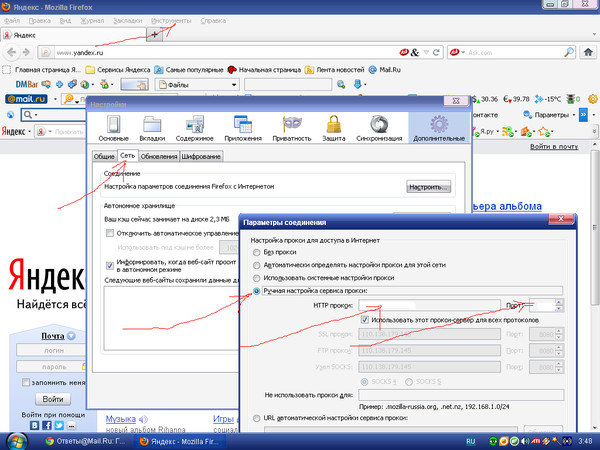Toggle Отключить автоматическое управление checkbox
600x450 pixels.
click(x=110, y=233)
